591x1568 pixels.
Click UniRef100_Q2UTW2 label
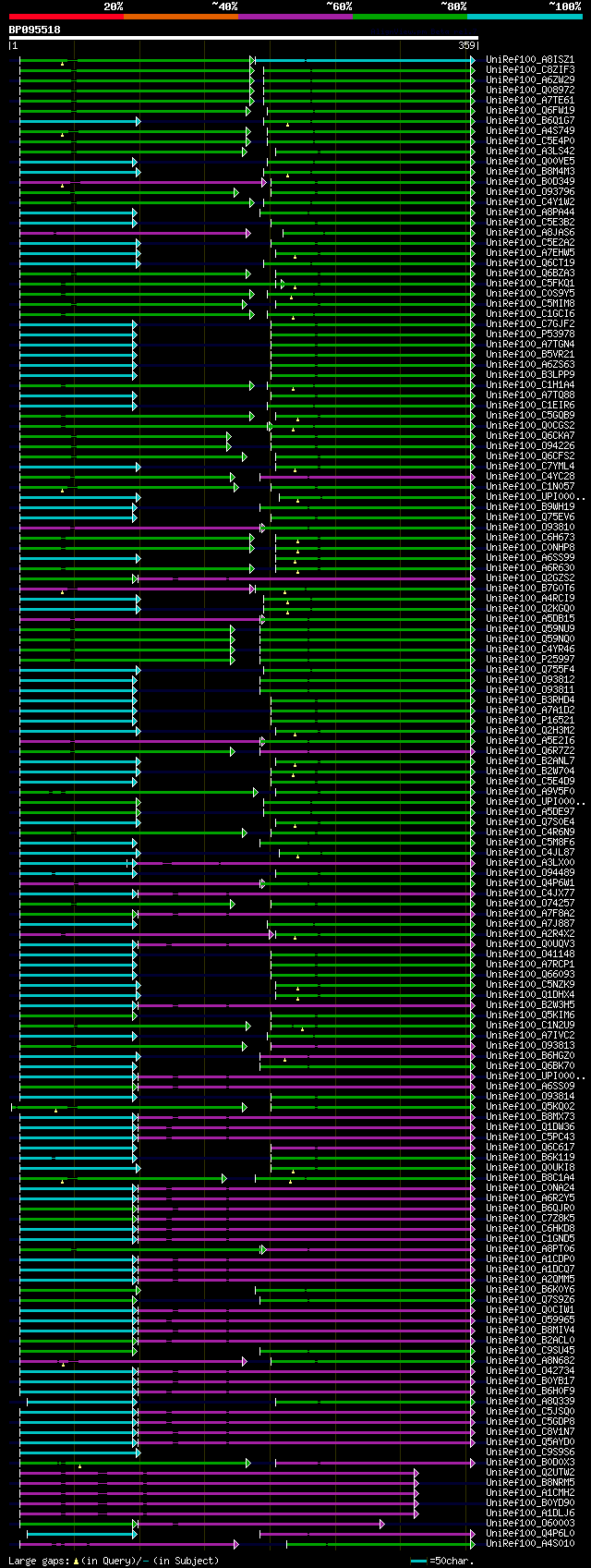tap(530, 1472)
